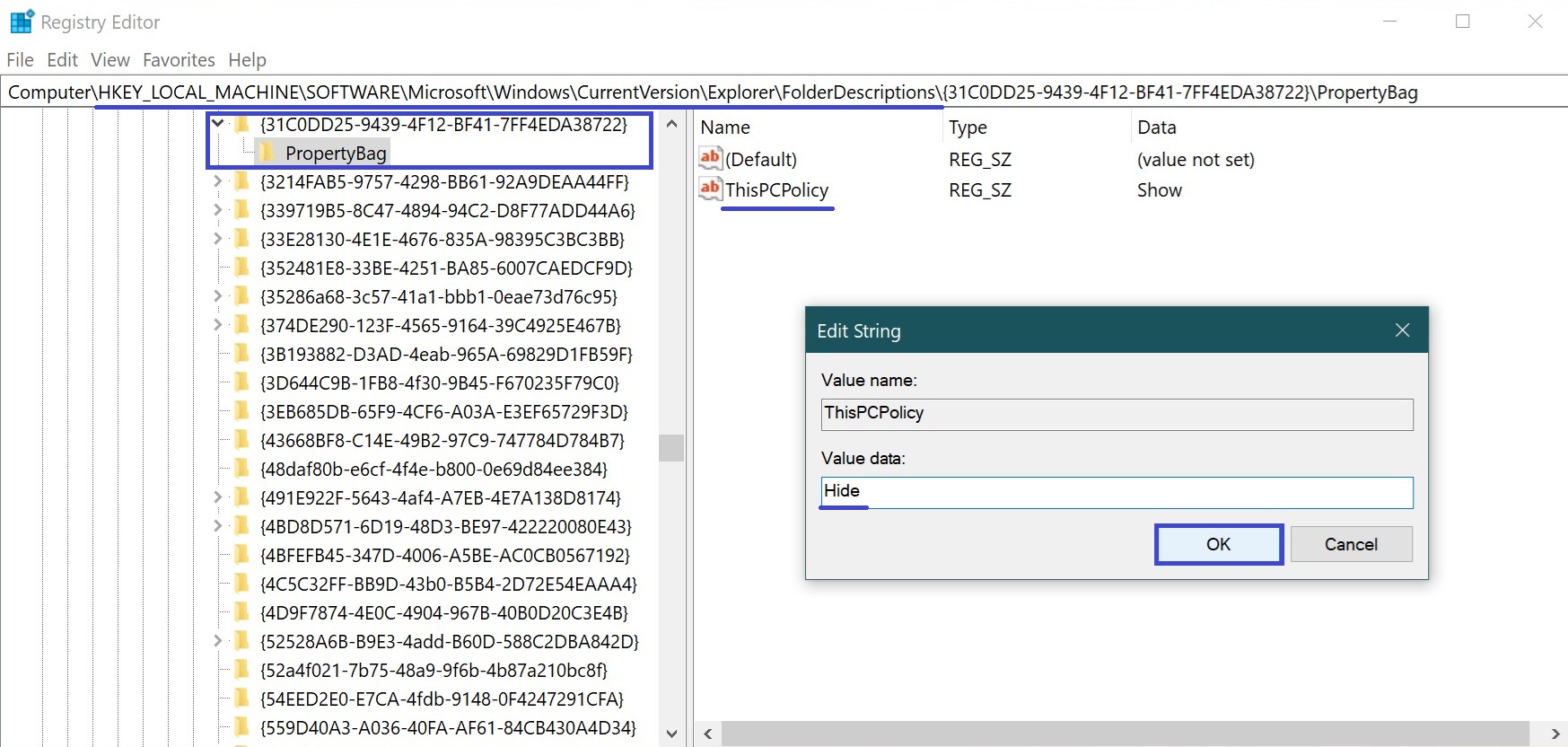Screen dimensions: 1568x747
Task: Click folder icon of {3214FAB5-9757-4298-BB61-92A9DEAA44FF}
Action: [242, 181]
